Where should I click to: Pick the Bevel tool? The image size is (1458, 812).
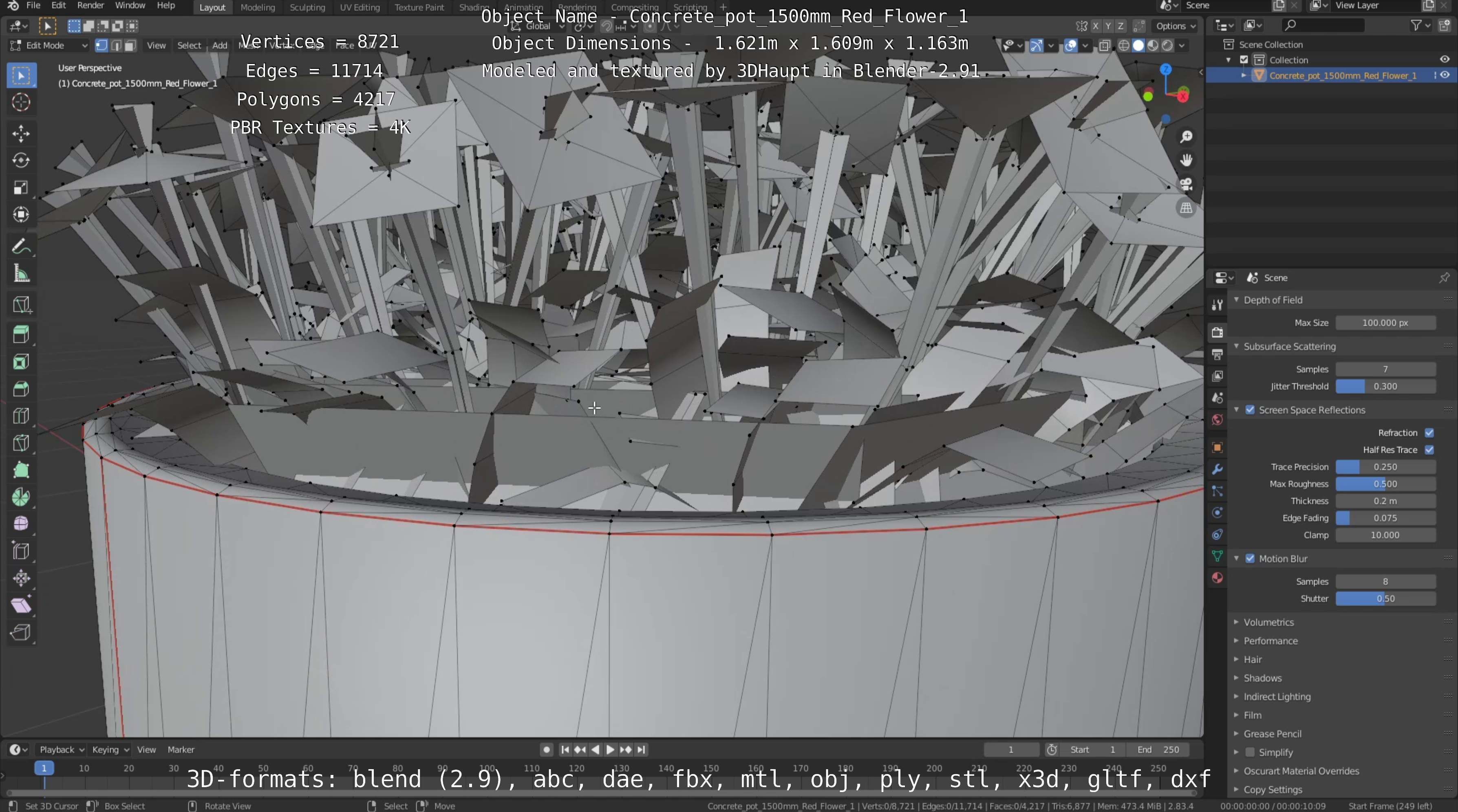click(x=22, y=389)
